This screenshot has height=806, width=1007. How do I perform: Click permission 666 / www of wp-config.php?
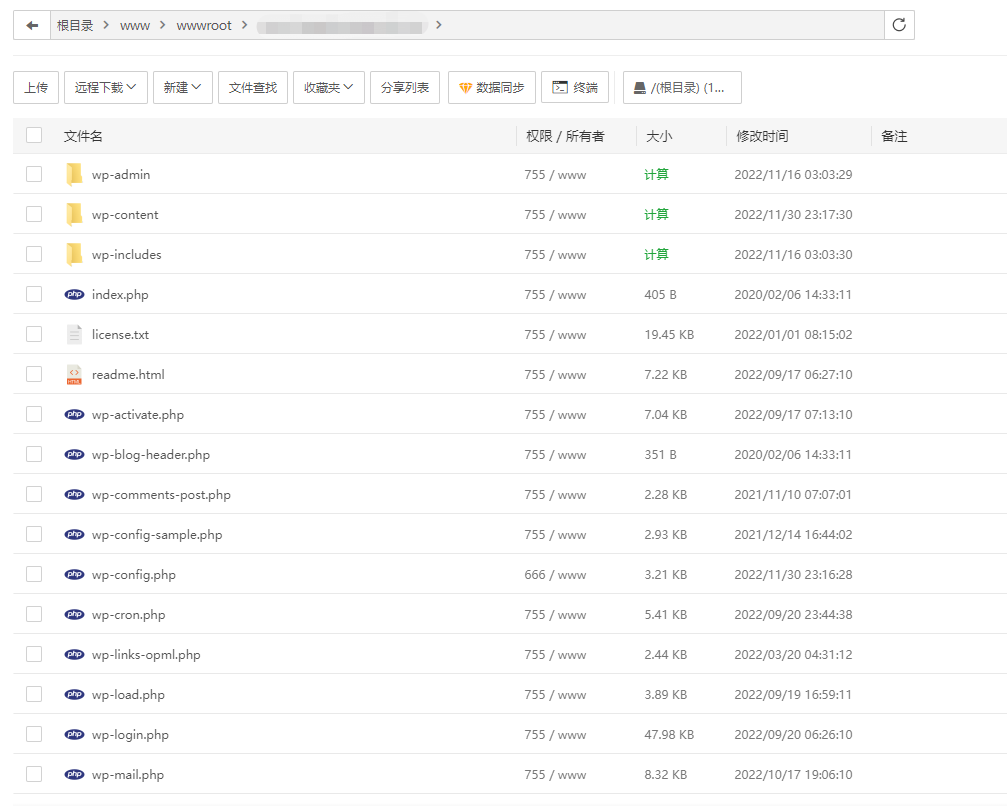click(555, 575)
